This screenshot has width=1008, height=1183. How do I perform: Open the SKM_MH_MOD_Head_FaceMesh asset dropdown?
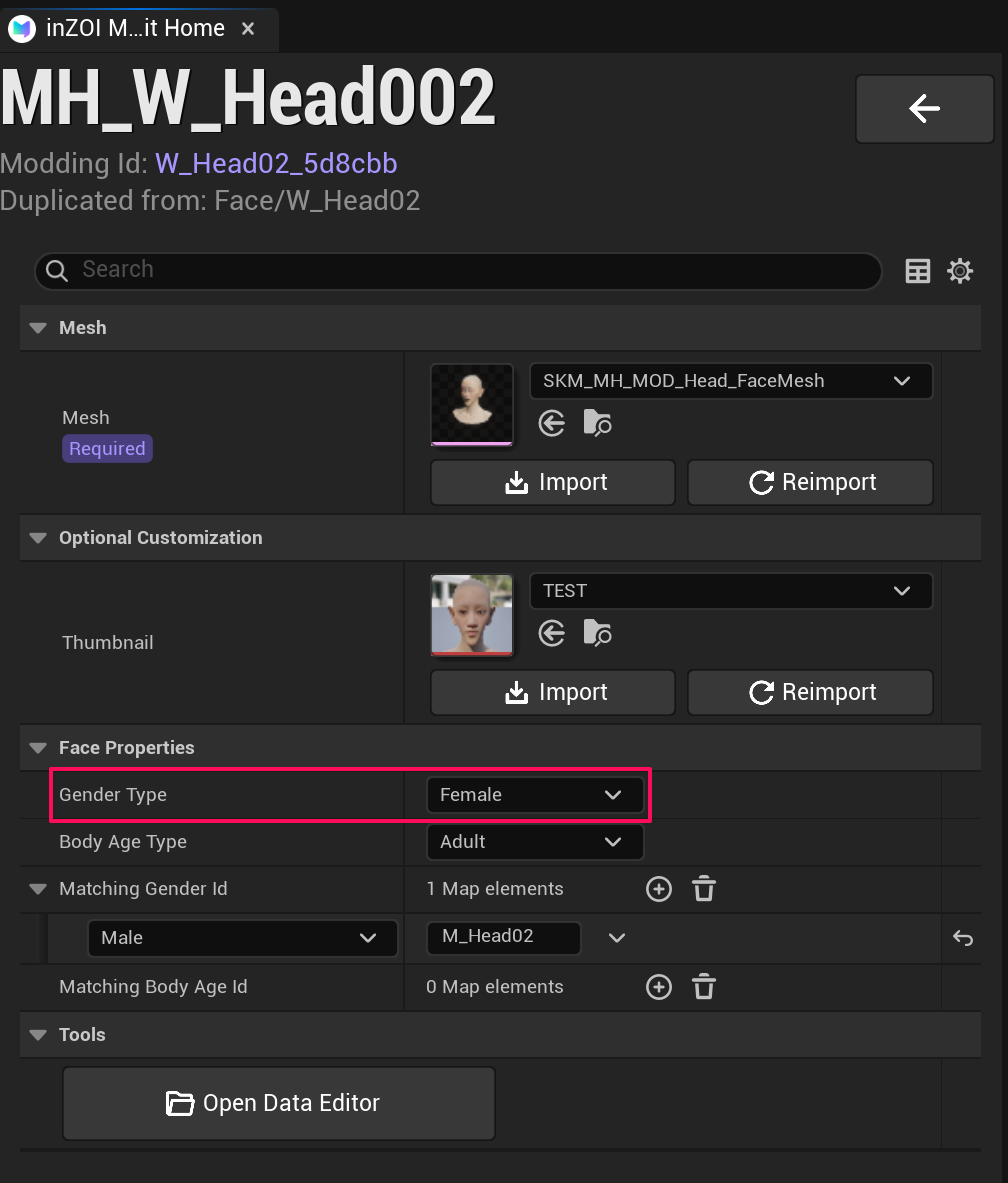730,381
